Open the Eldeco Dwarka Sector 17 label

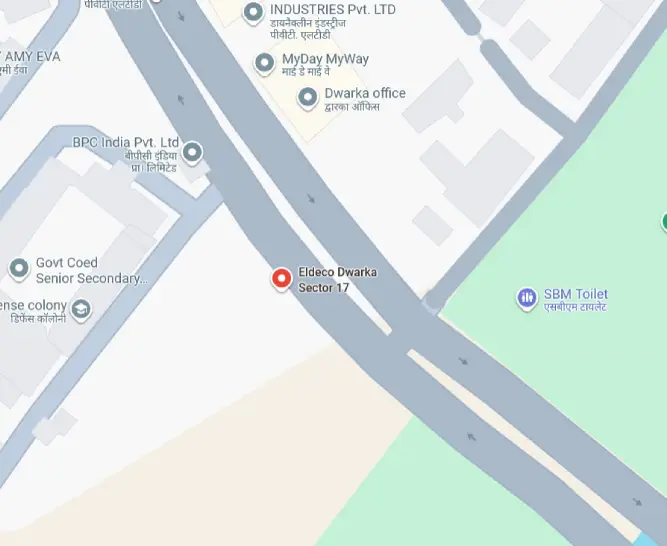point(337,280)
